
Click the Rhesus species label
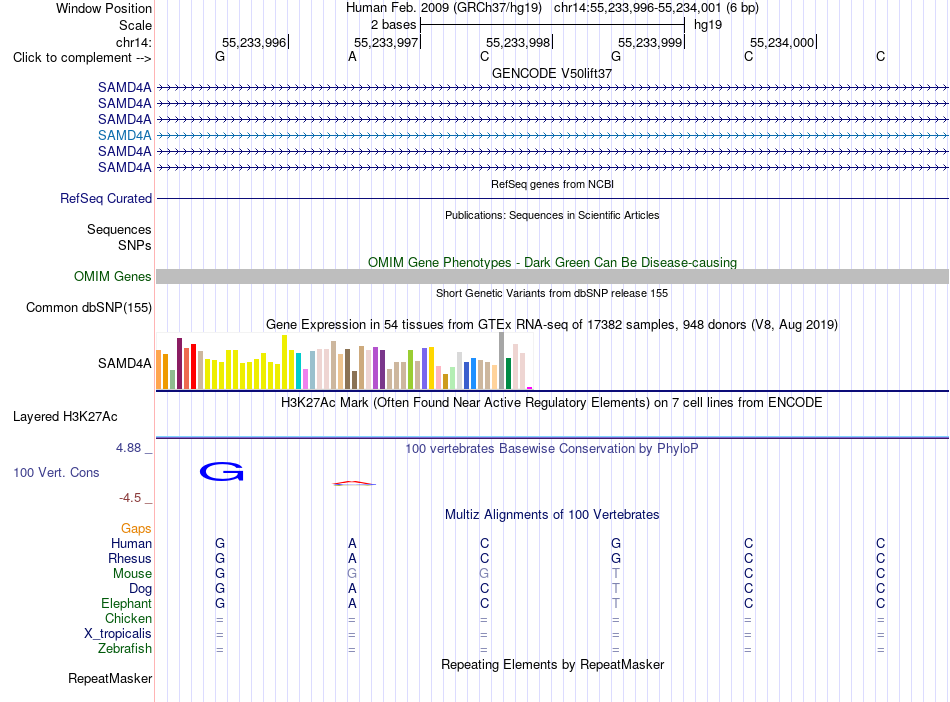point(130,558)
